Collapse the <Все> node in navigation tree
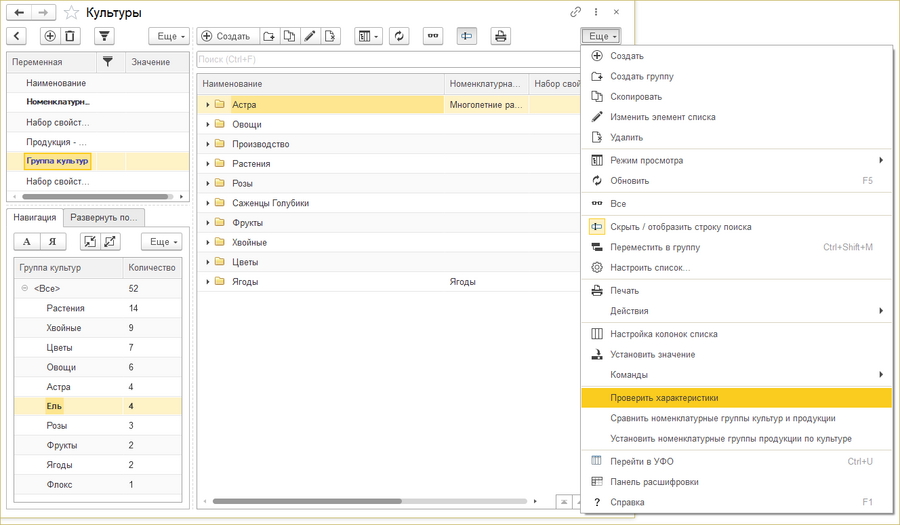Screen dimensions: 900x525 click(x=24, y=289)
